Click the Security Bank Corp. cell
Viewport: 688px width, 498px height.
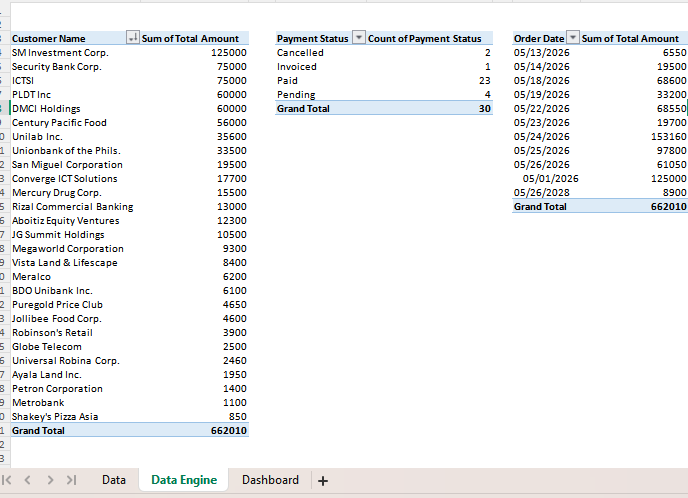75,67
